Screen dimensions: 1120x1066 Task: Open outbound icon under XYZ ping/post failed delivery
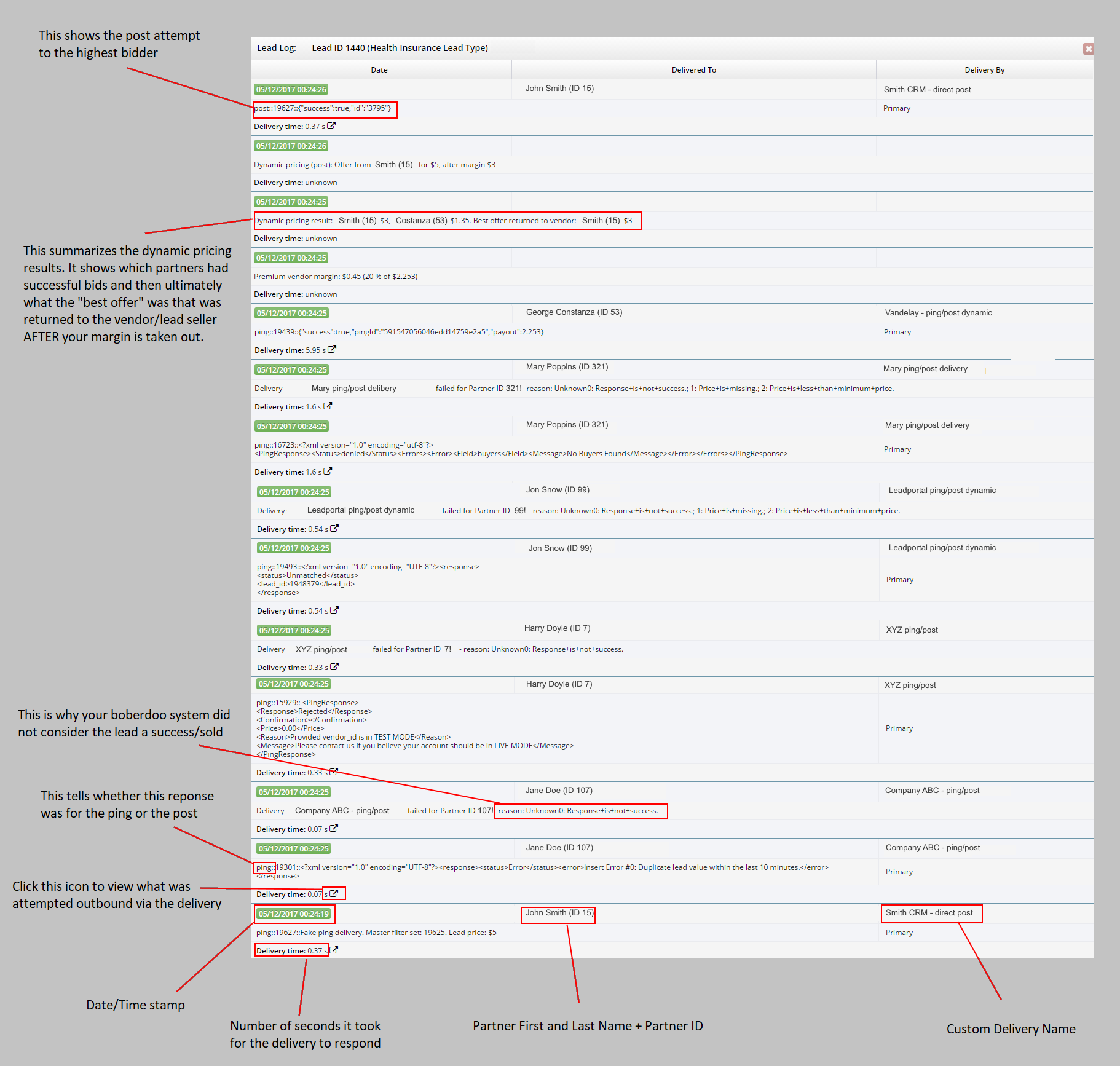pos(334,667)
